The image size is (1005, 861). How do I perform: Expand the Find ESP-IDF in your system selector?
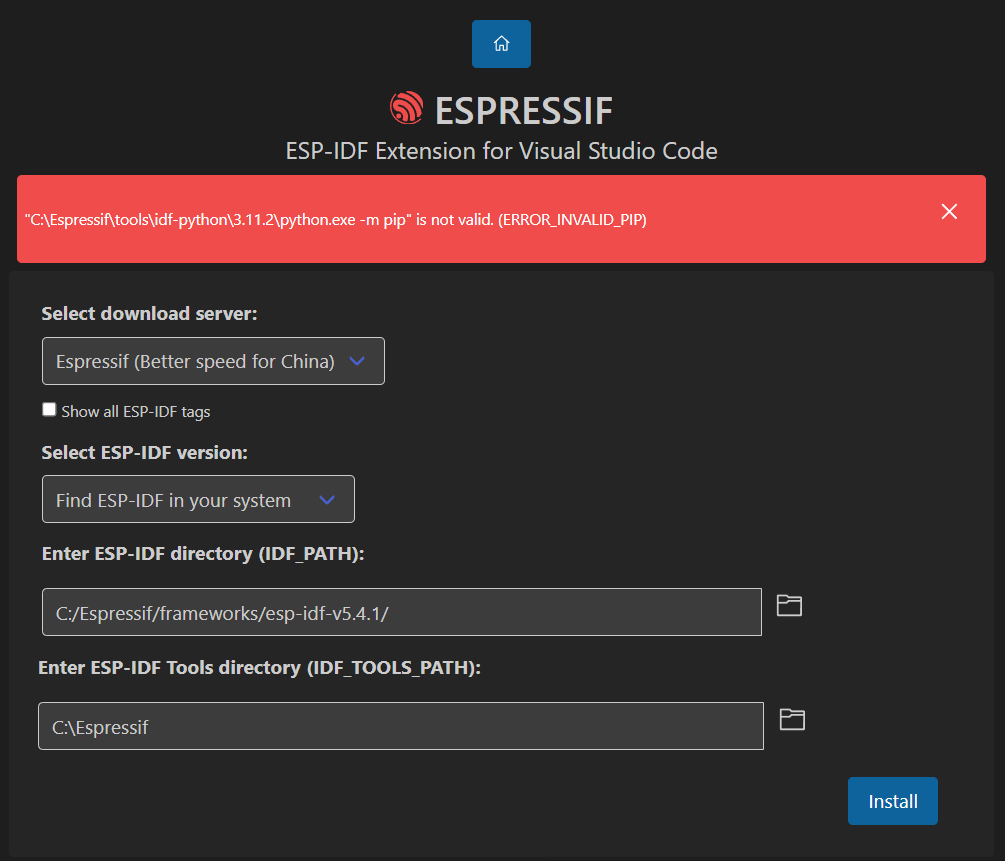click(198, 499)
